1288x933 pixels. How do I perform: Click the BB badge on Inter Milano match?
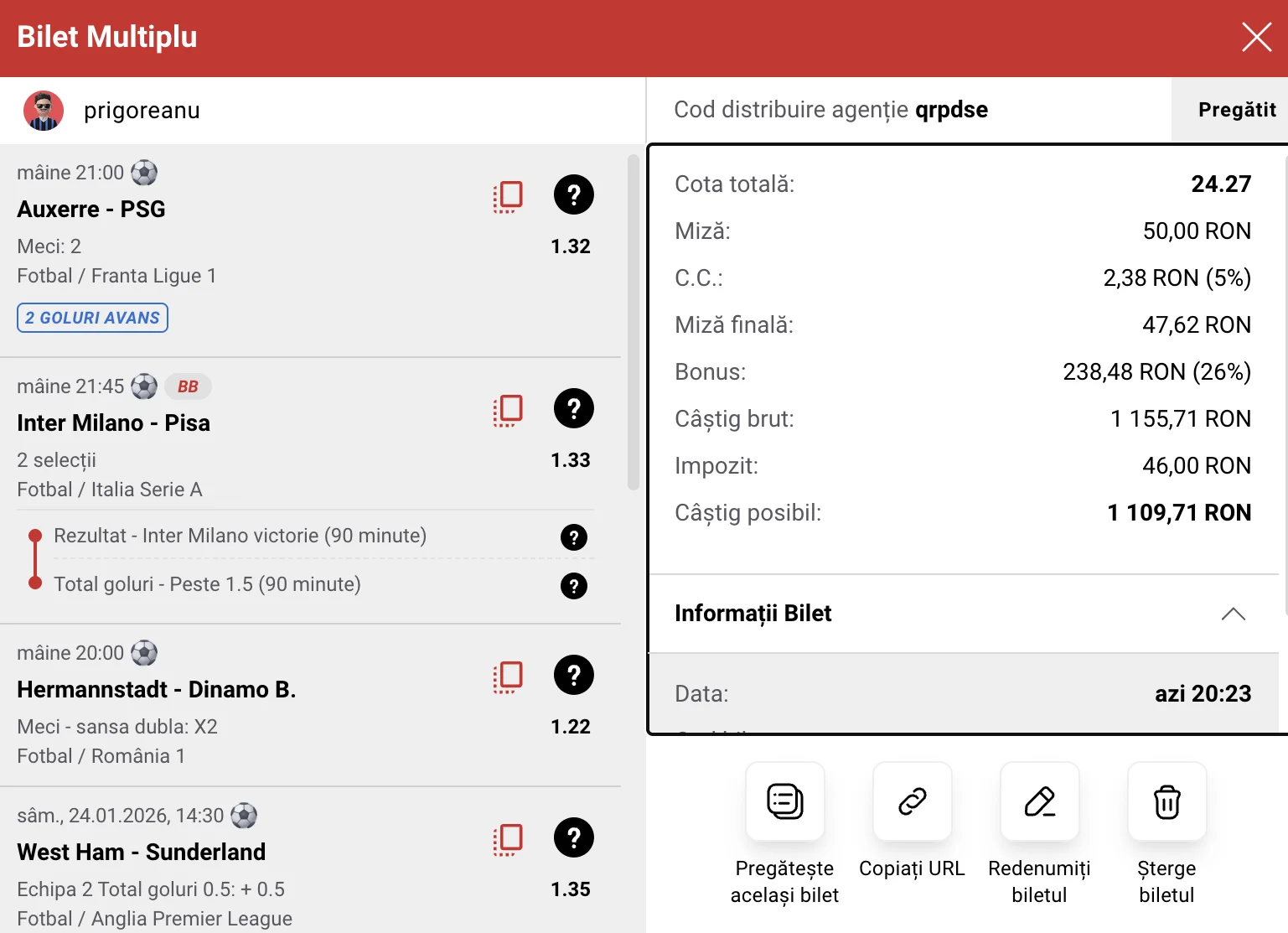[x=188, y=386]
